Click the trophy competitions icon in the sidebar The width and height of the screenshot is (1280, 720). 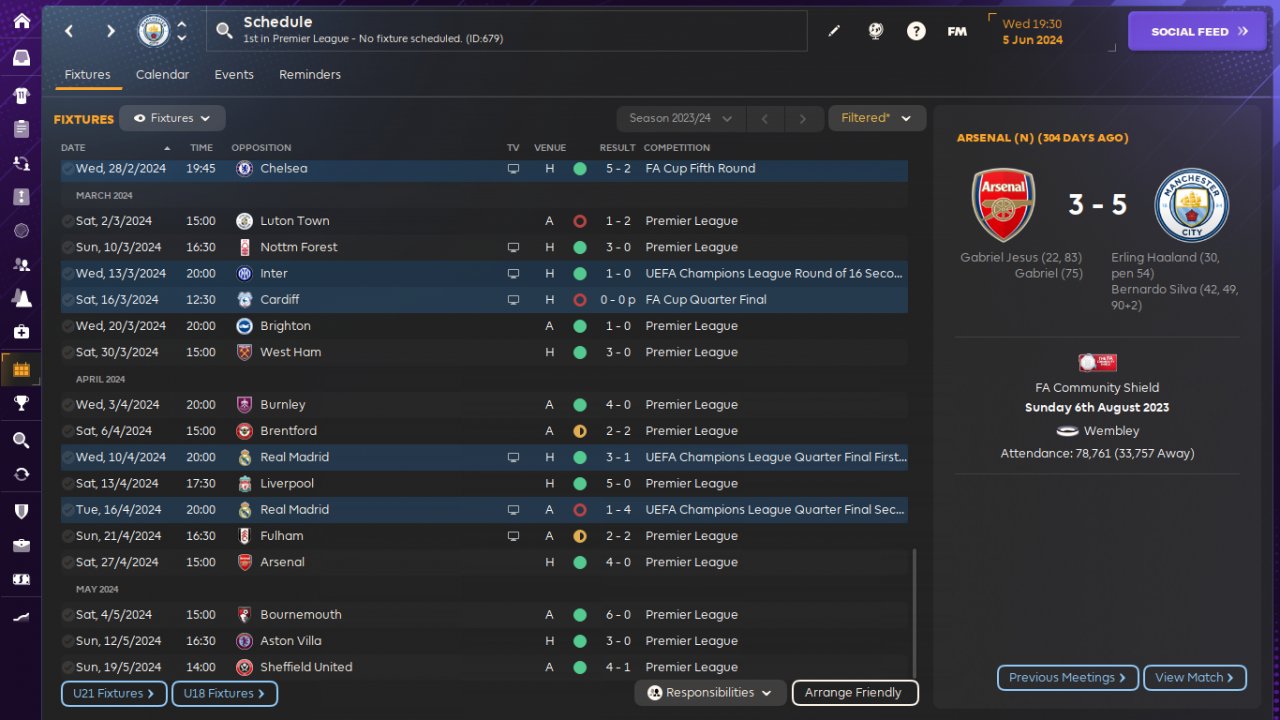pos(21,403)
